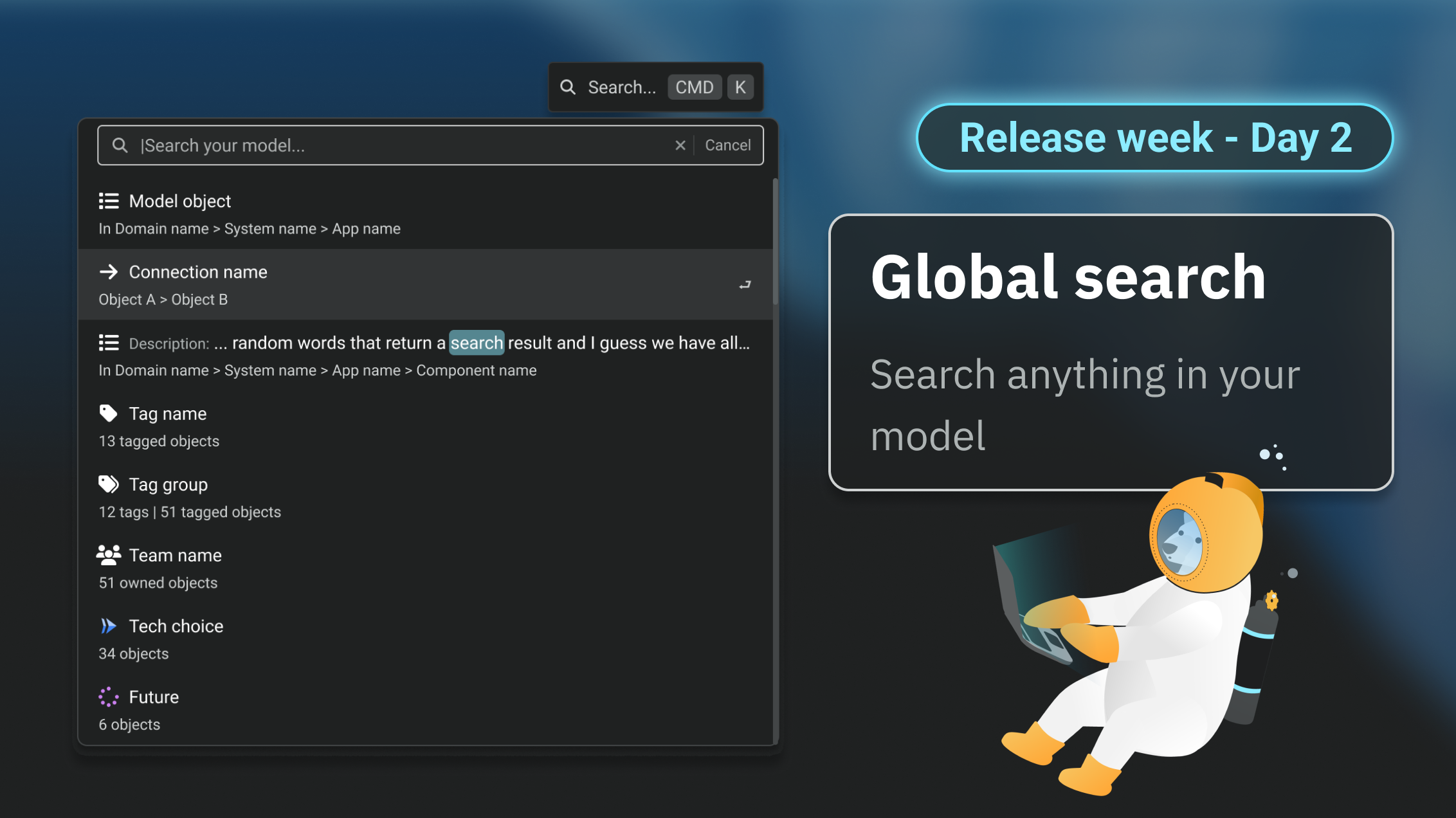Click the magnifier icon inside the search field
Screen dimensions: 1456x818
tap(120, 145)
